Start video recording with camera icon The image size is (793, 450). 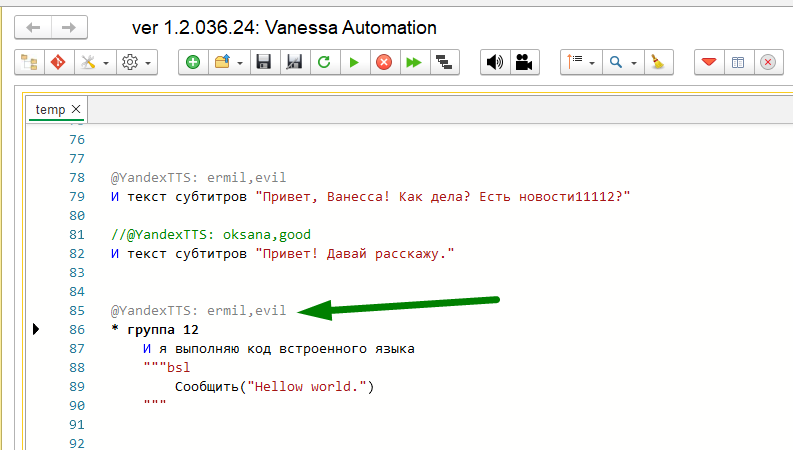coord(524,62)
